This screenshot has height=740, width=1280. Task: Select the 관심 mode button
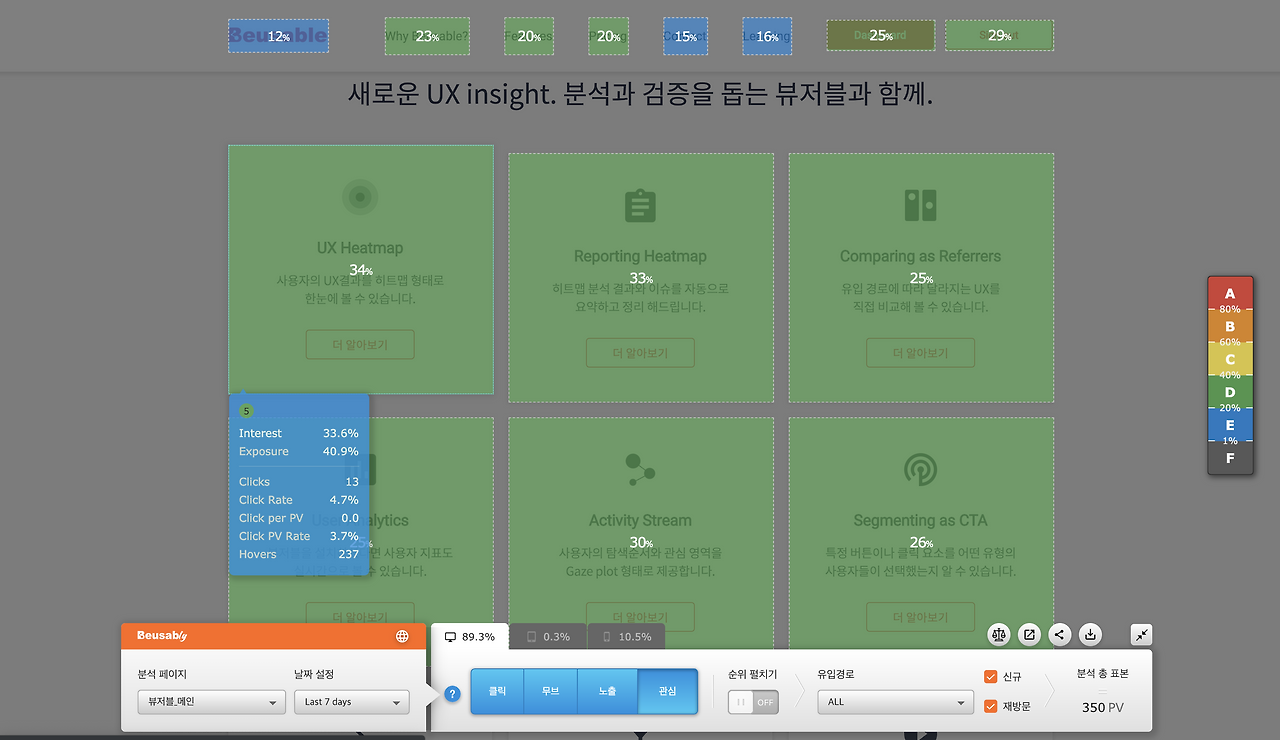668,690
